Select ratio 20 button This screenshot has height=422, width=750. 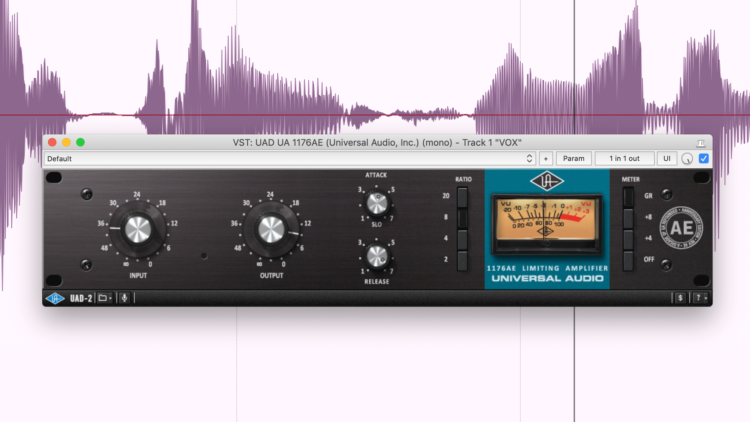pos(462,197)
